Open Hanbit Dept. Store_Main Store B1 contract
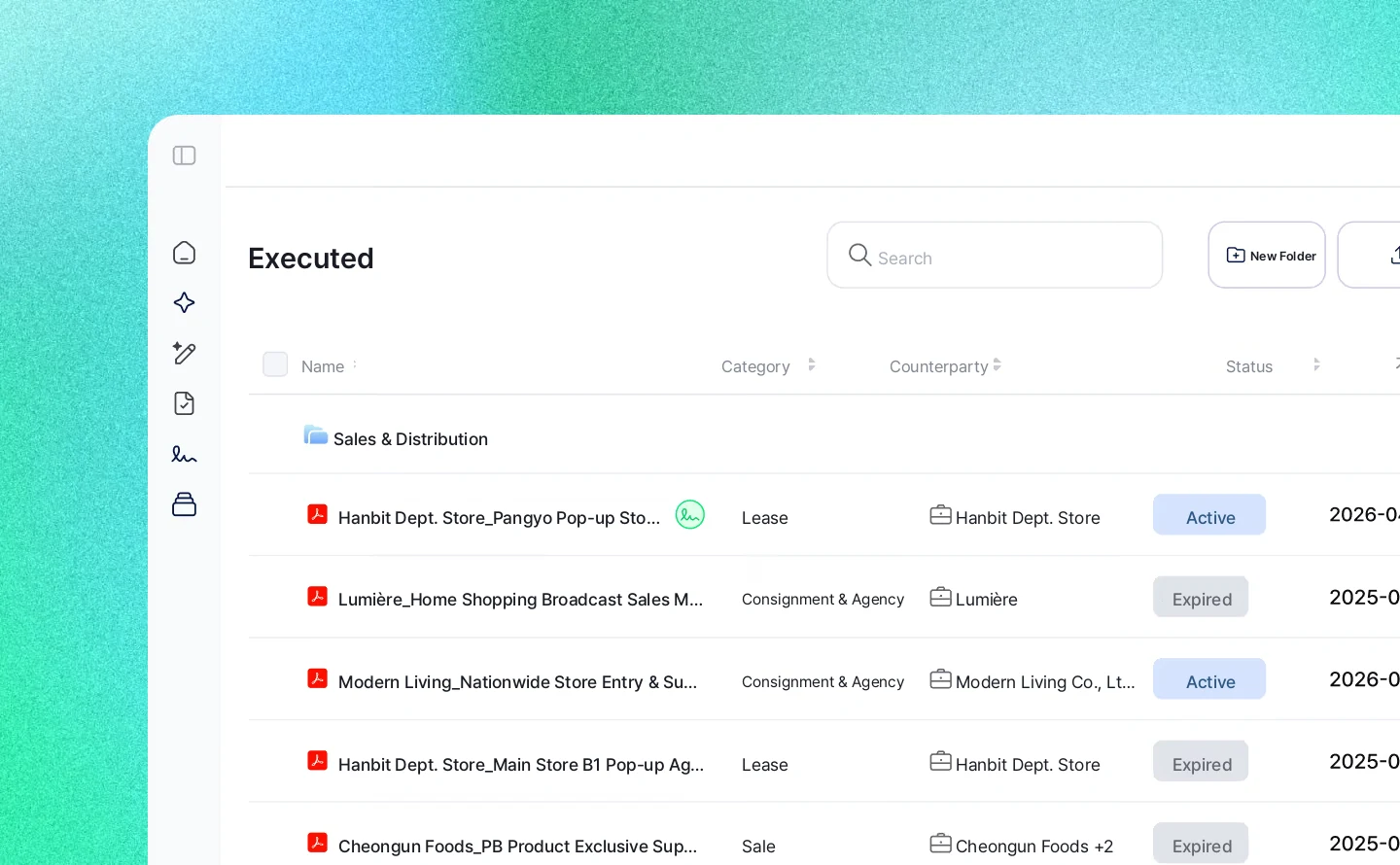This screenshot has height=865, width=1400. 521,765
